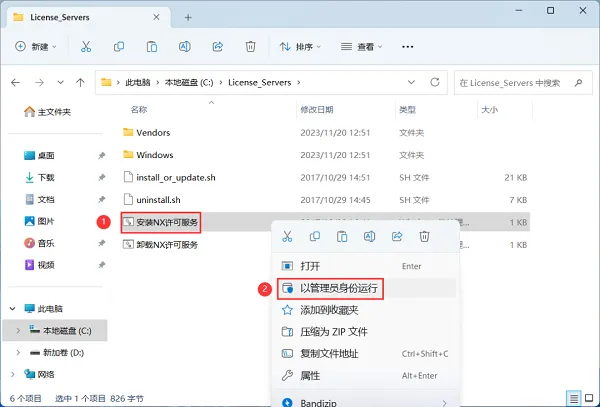The width and height of the screenshot is (600, 407).
Task: Click the Cut icon in the top toolbar
Action: [x=86, y=47]
